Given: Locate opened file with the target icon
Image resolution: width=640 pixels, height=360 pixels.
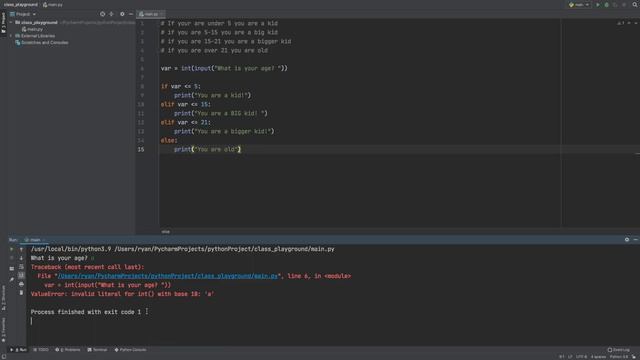Looking at the screenshot, I should pyautogui.click(x=102, y=14).
